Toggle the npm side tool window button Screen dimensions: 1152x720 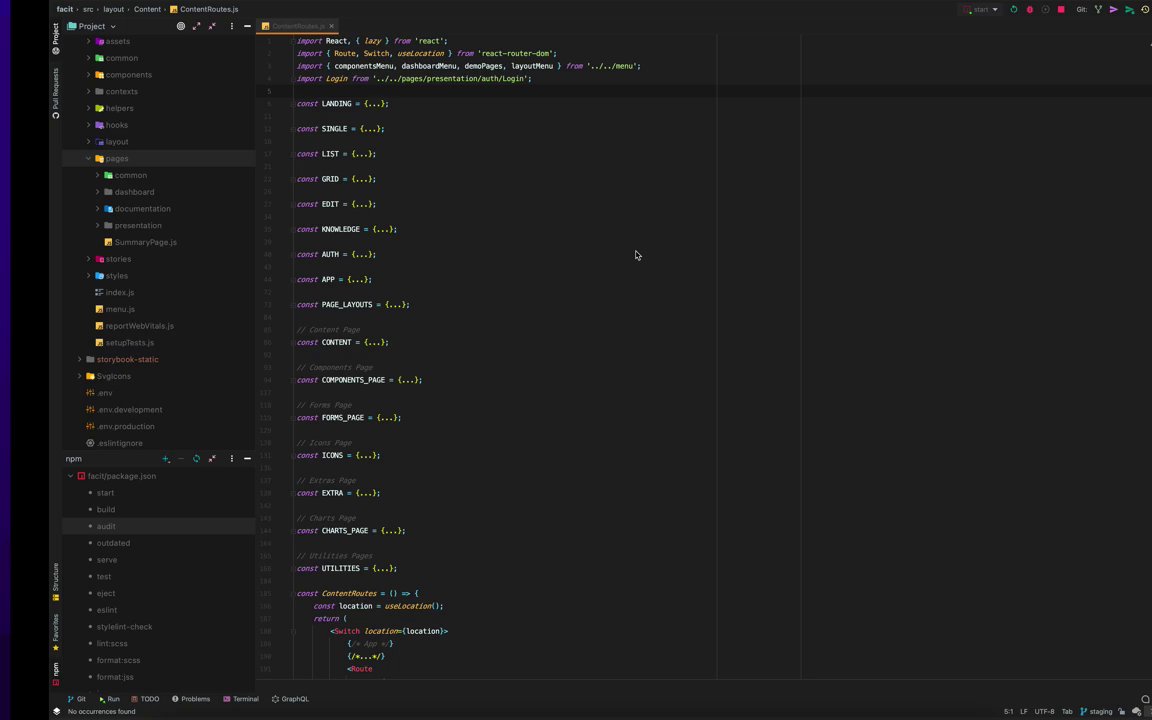pyautogui.click(x=55, y=674)
